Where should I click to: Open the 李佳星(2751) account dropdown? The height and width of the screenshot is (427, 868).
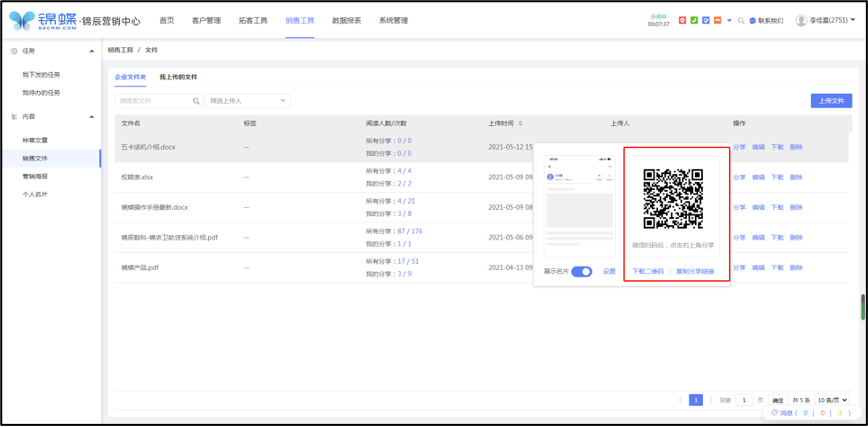833,20
